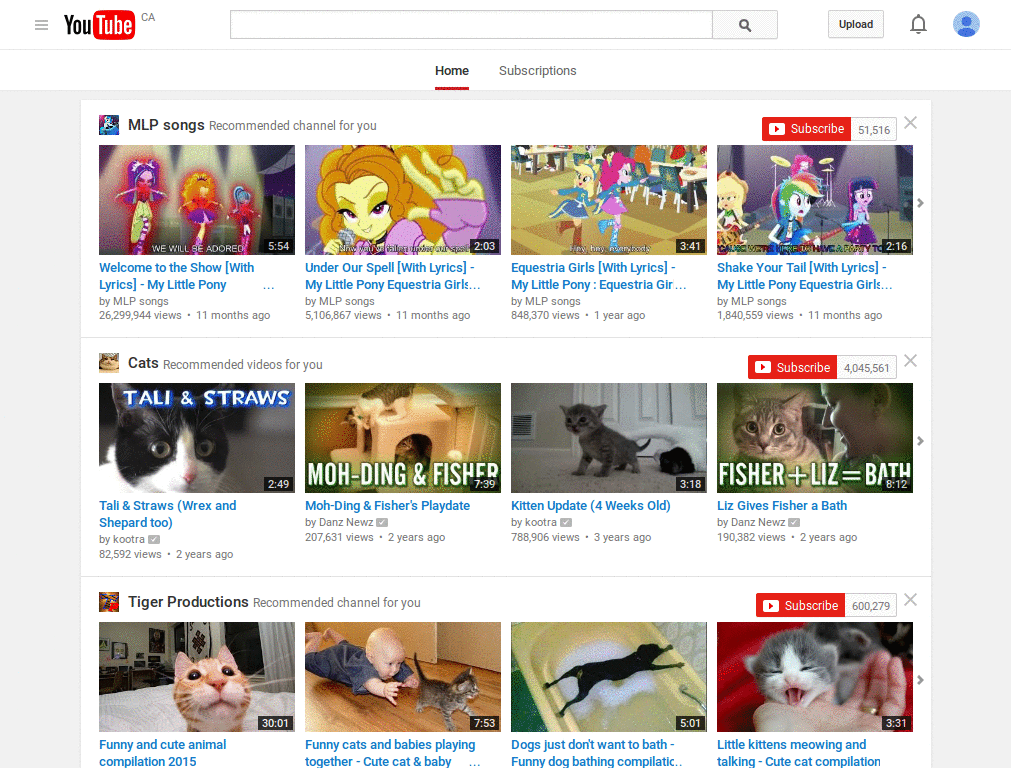Click 'by Danz Newz' under Liz Gives Fisher
The height and width of the screenshot is (768, 1024).
pos(751,522)
